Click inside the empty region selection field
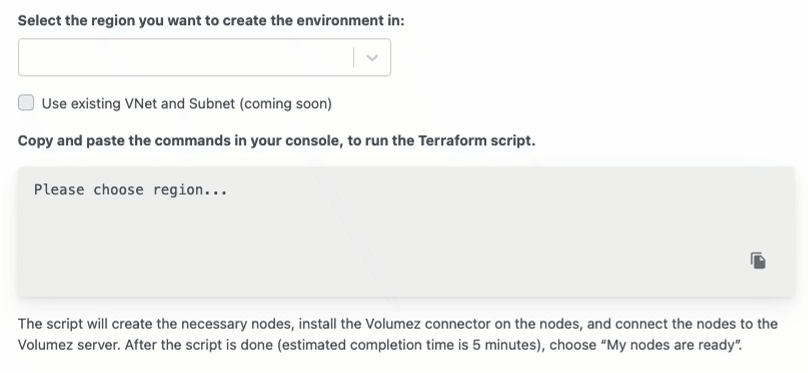 (186, 57)
